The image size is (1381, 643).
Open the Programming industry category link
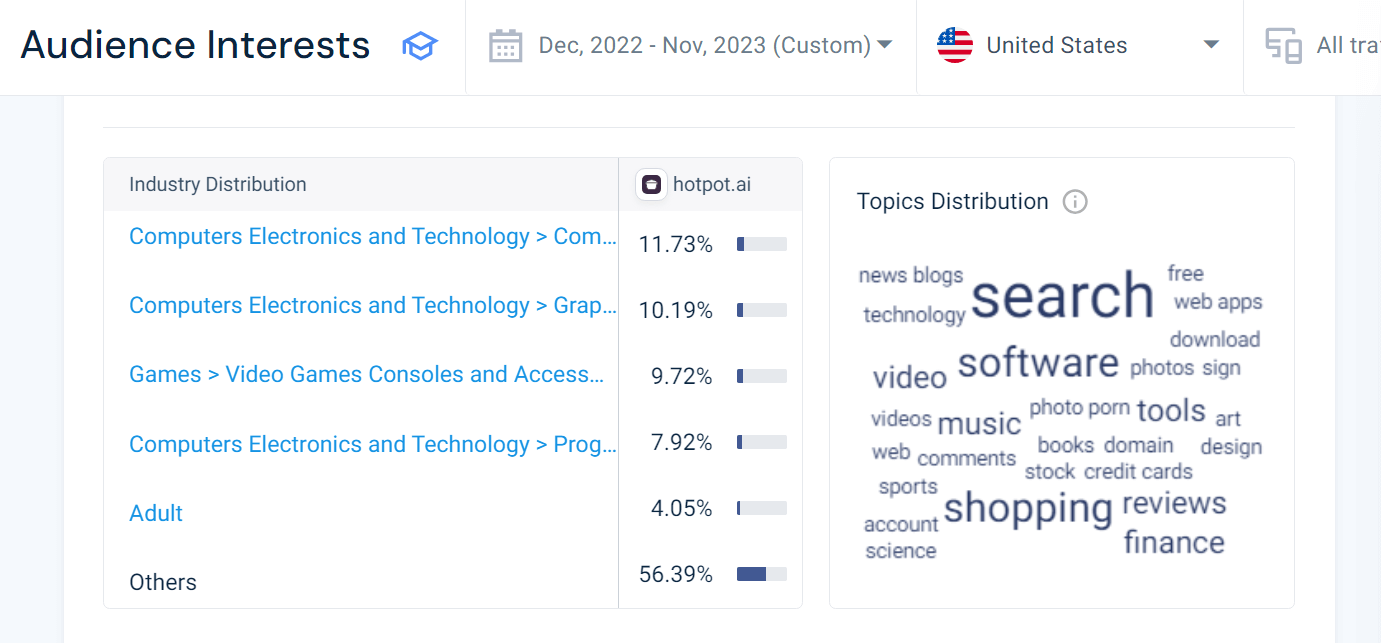(x=373, y=444)
